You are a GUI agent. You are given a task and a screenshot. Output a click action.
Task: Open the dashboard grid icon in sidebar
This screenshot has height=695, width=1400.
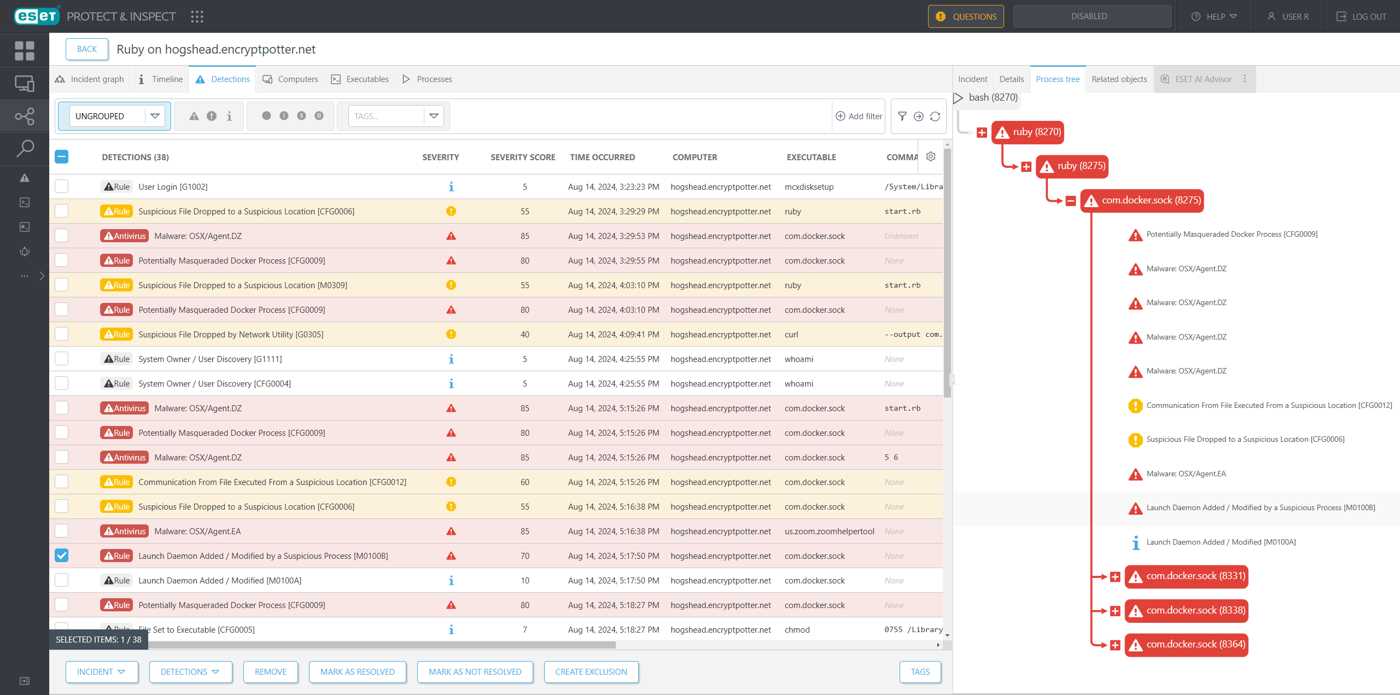click(x=24, y=51)
